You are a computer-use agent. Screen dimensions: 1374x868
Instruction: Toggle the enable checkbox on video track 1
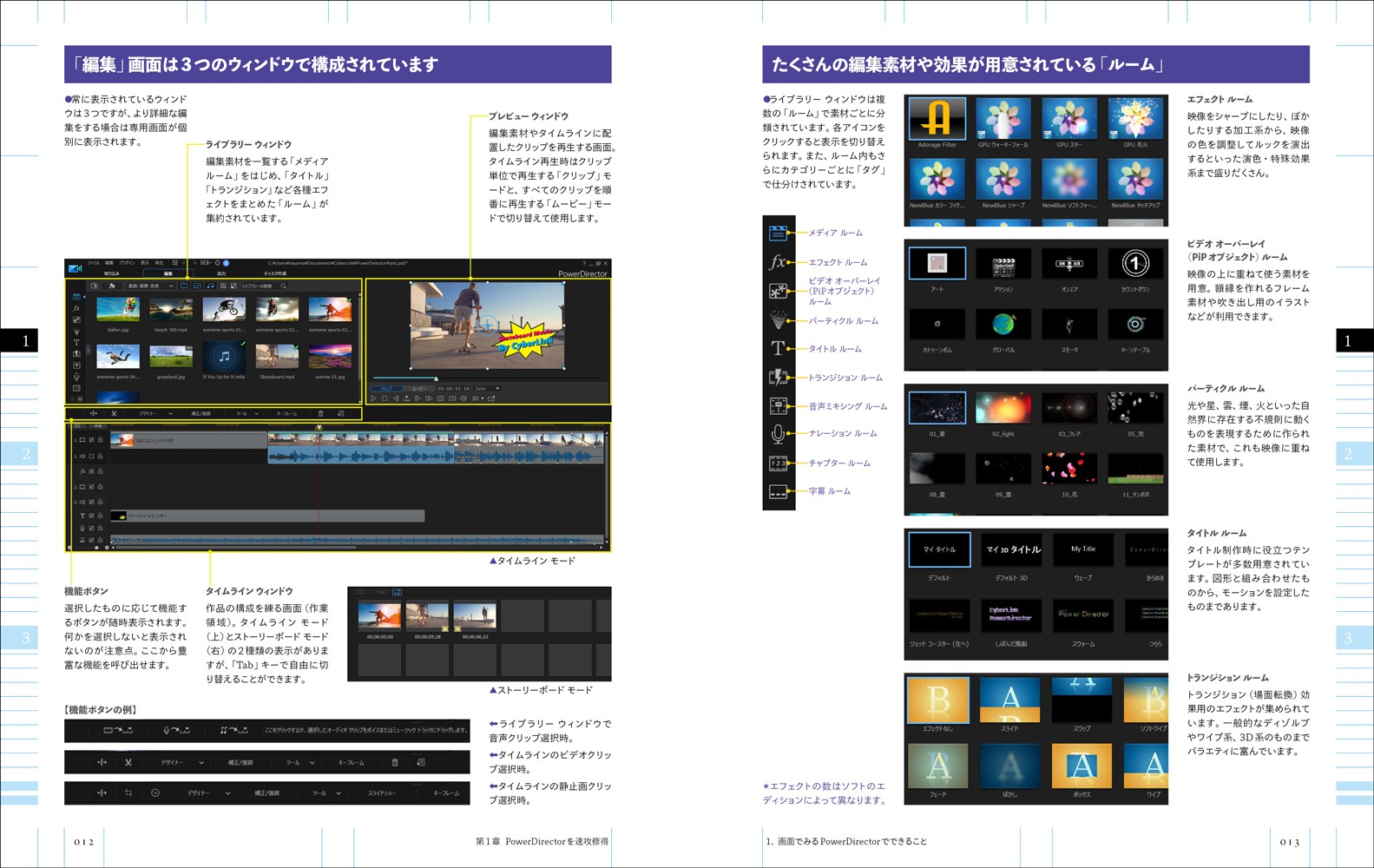[91, 440]
